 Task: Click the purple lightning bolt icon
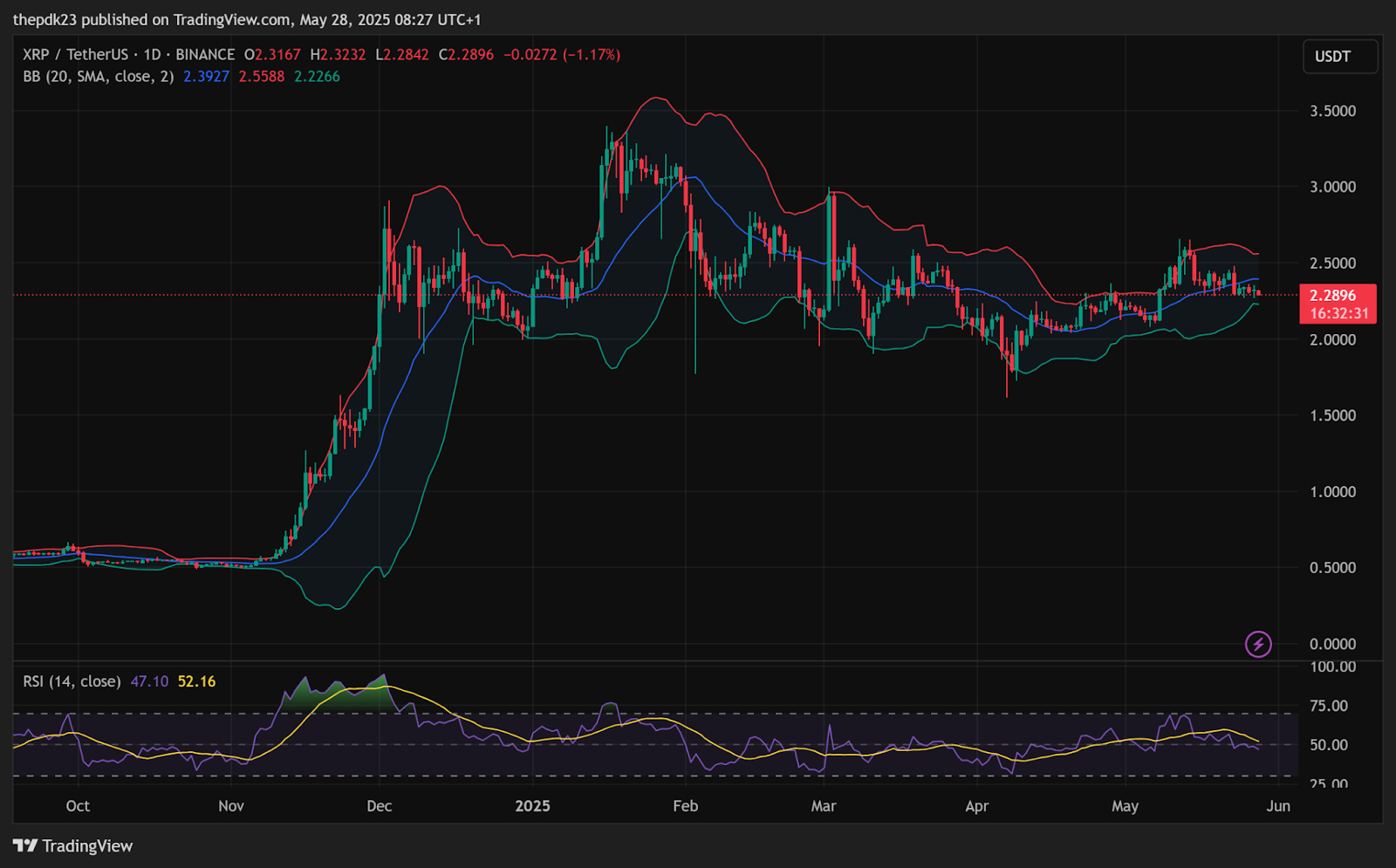click(x=1258, y=644)
